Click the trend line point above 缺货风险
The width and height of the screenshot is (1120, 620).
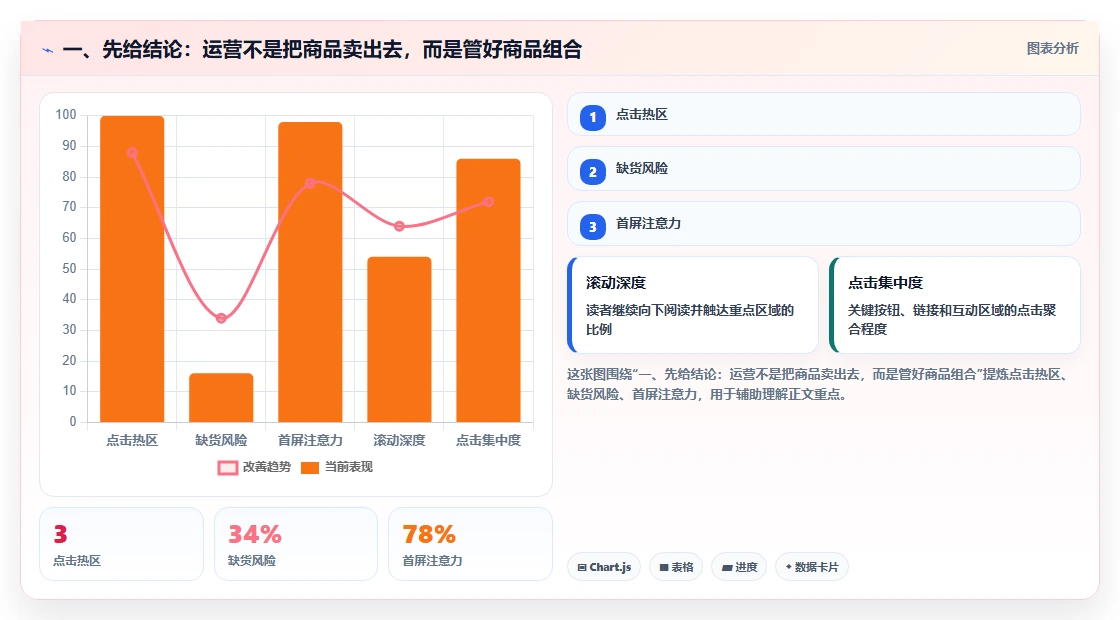pyautogui.click(x=221, y=318)
